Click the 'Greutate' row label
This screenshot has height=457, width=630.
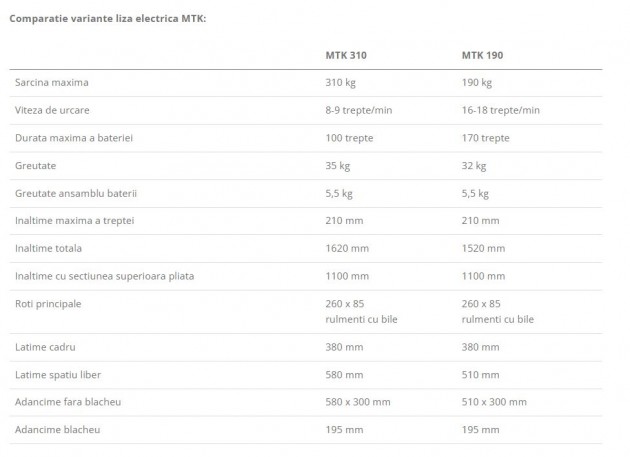36,165
